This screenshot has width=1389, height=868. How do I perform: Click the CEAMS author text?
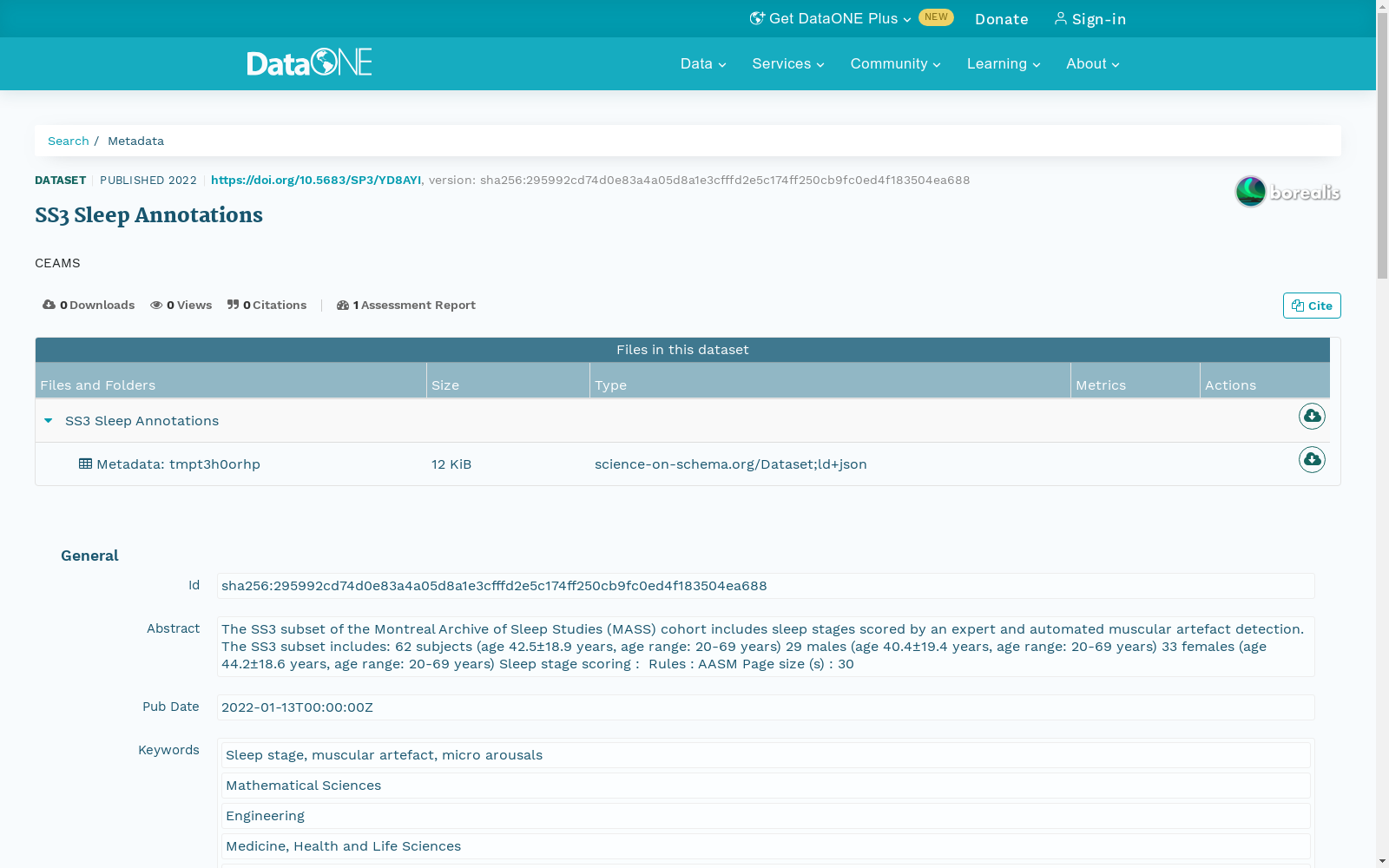tap(57, 263)
